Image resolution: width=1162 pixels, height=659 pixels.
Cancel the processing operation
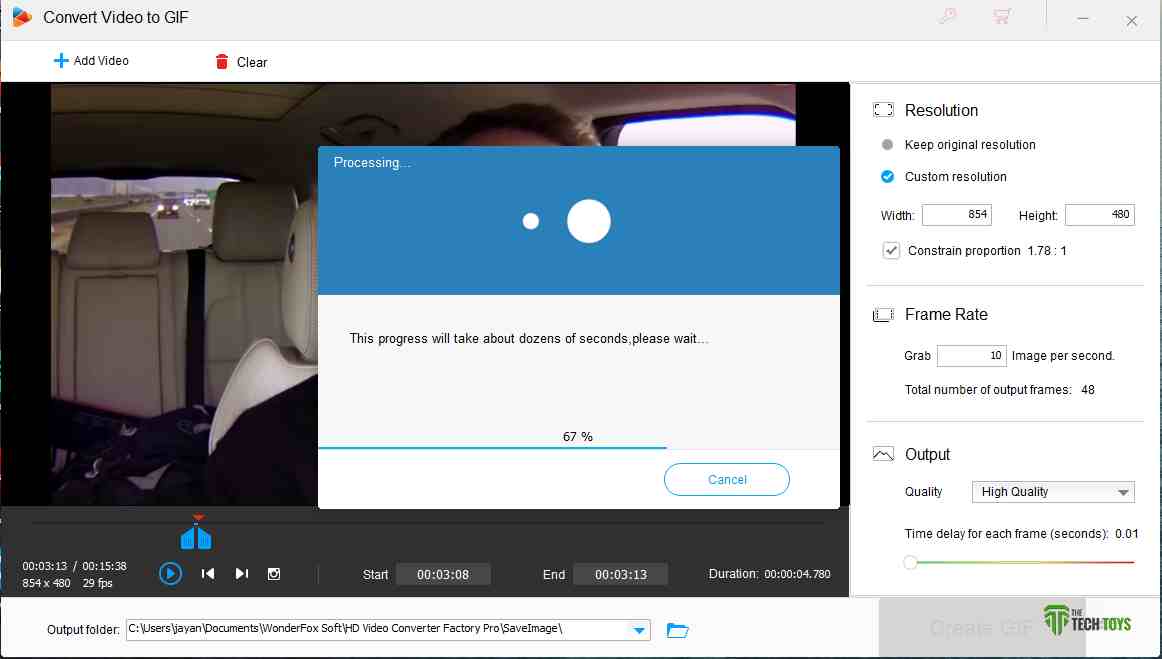pos(726,479)
